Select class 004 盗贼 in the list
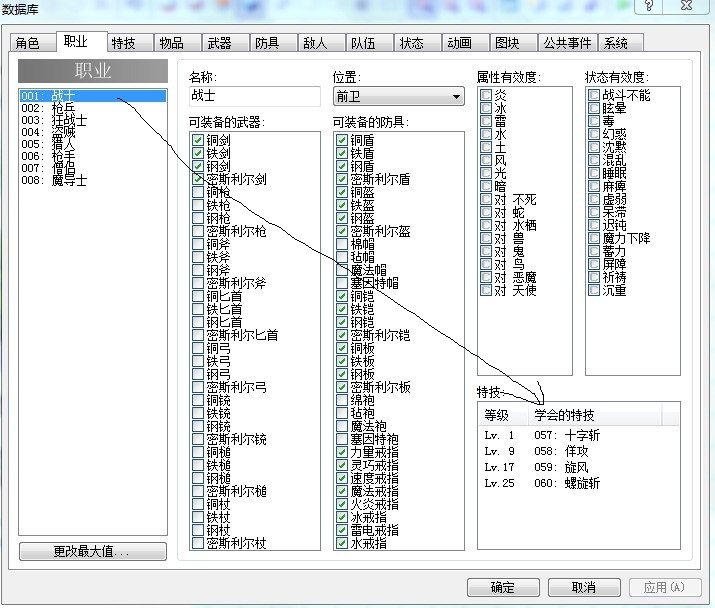The height and width of the screenshot is (608, 715). (93, 132)
